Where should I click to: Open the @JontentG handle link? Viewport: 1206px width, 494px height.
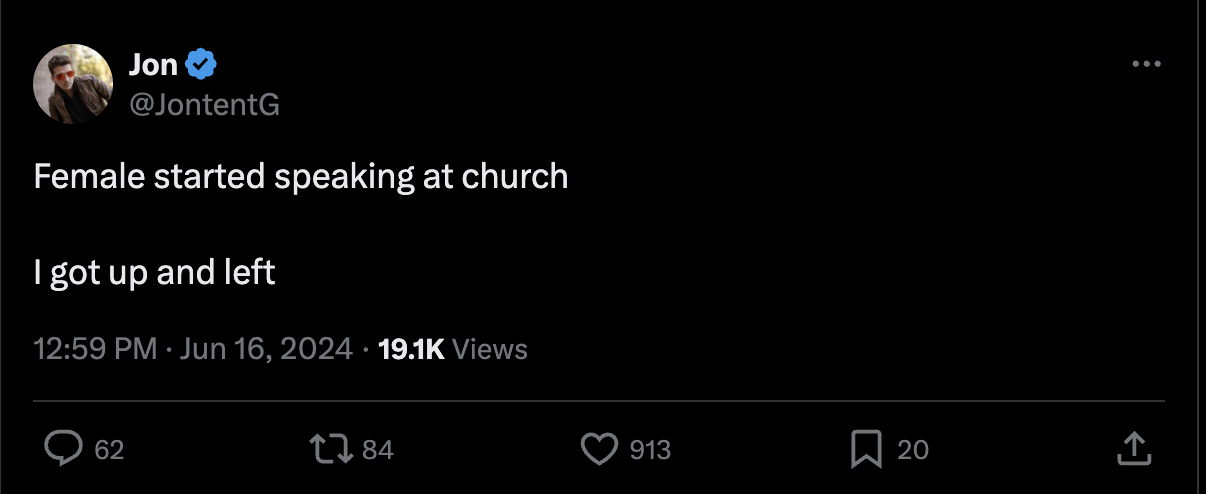coord(204,103)
